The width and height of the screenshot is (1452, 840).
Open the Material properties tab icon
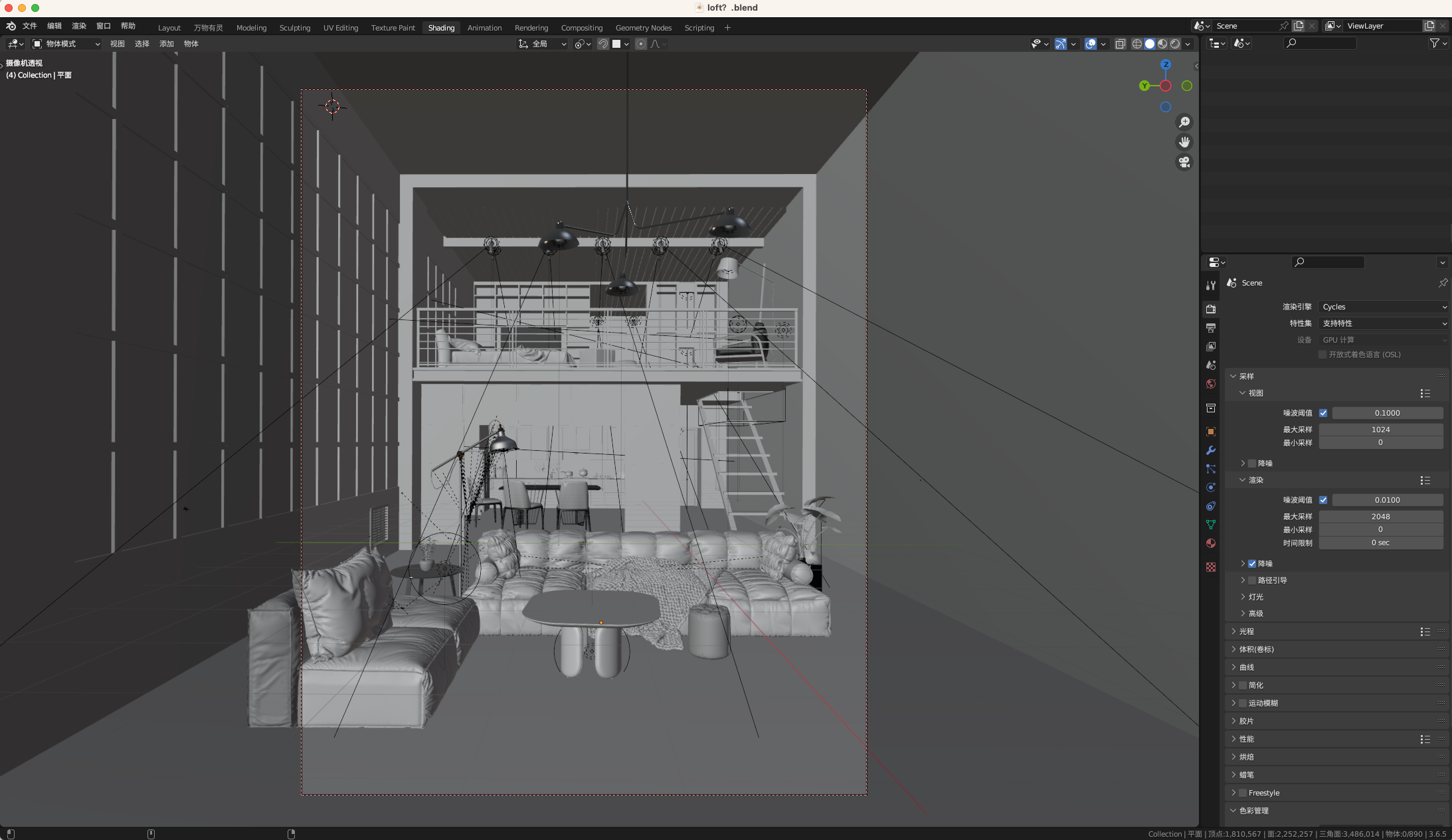[x=1211, y=543]
